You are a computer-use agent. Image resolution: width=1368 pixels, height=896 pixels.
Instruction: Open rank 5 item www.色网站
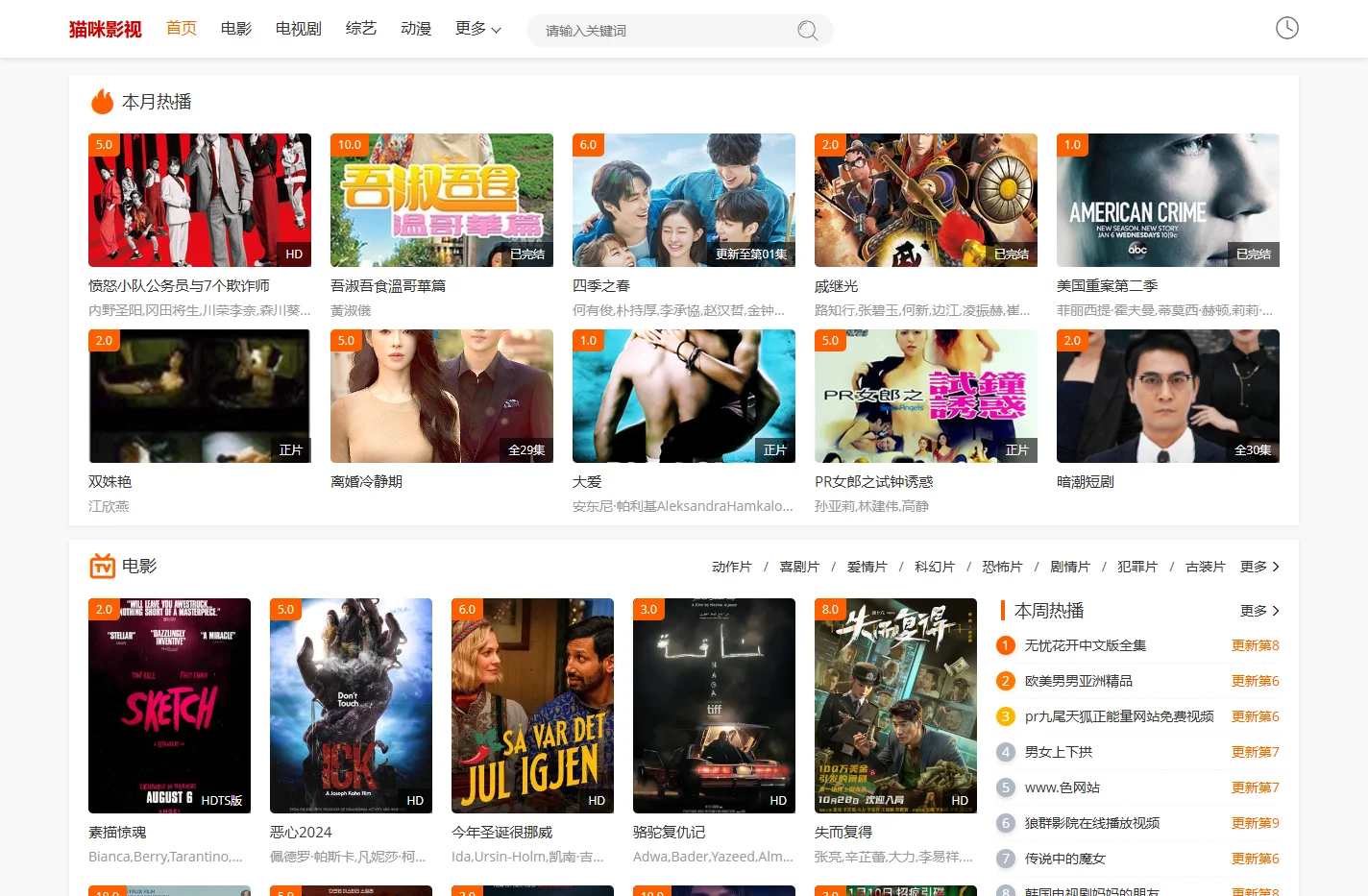[1062, 787]
